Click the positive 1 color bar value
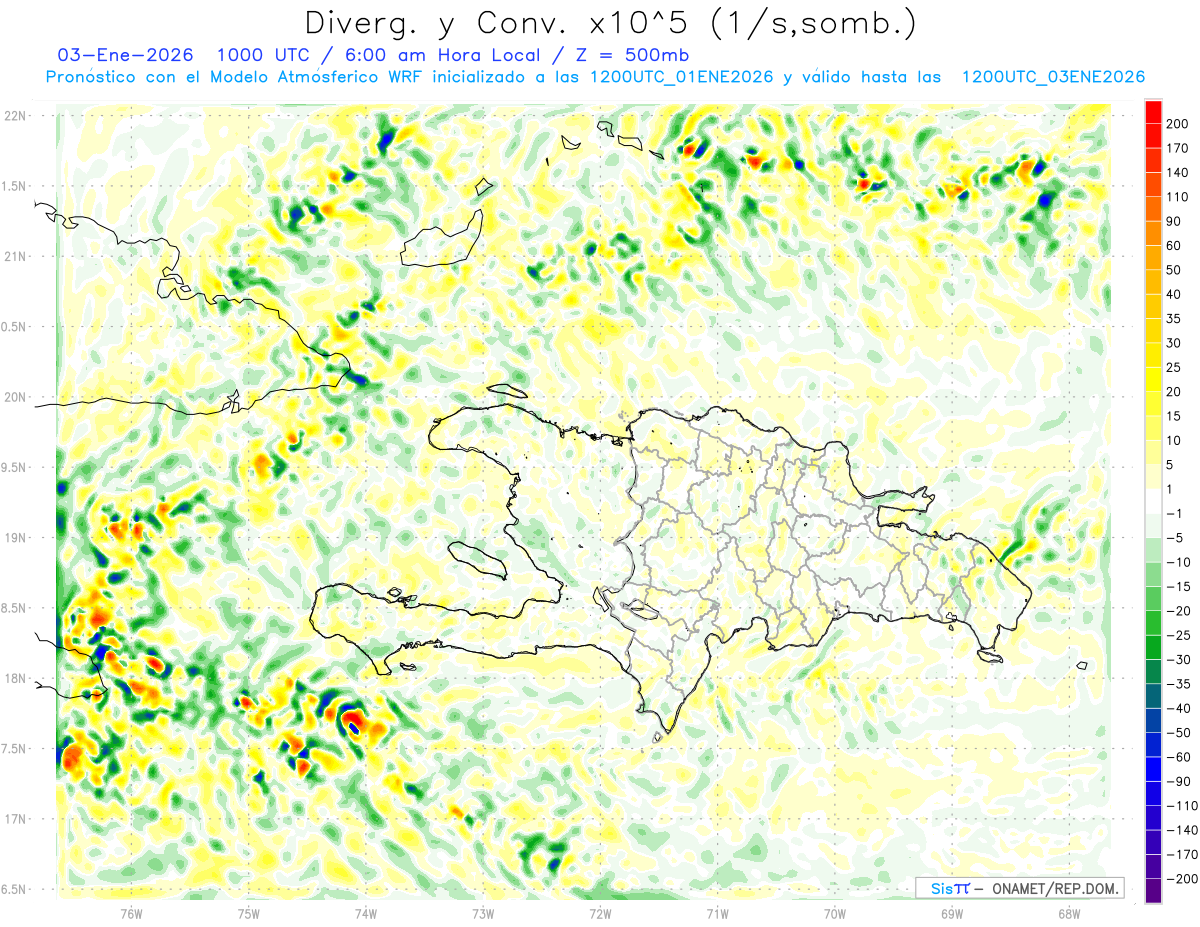1200x927 pixels. point(1170,489)
